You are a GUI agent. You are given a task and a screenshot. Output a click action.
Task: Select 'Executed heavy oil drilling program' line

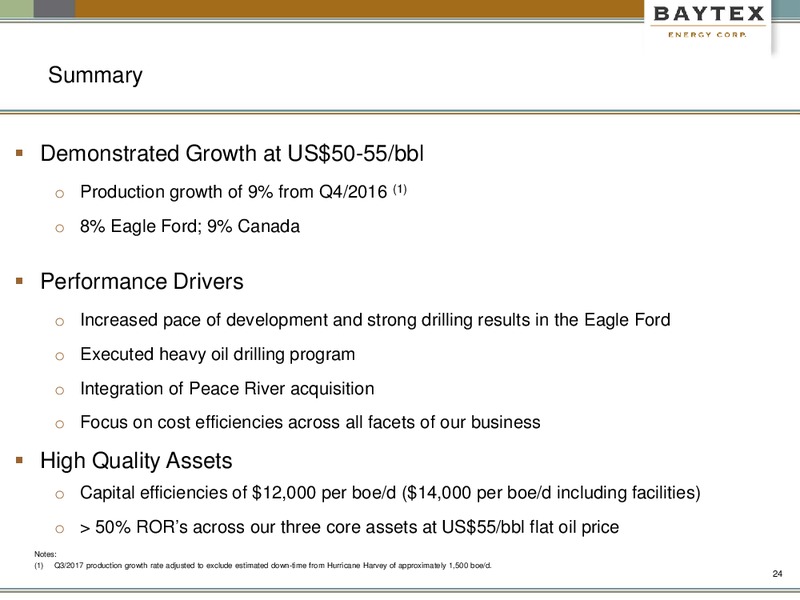click(217, 354)
